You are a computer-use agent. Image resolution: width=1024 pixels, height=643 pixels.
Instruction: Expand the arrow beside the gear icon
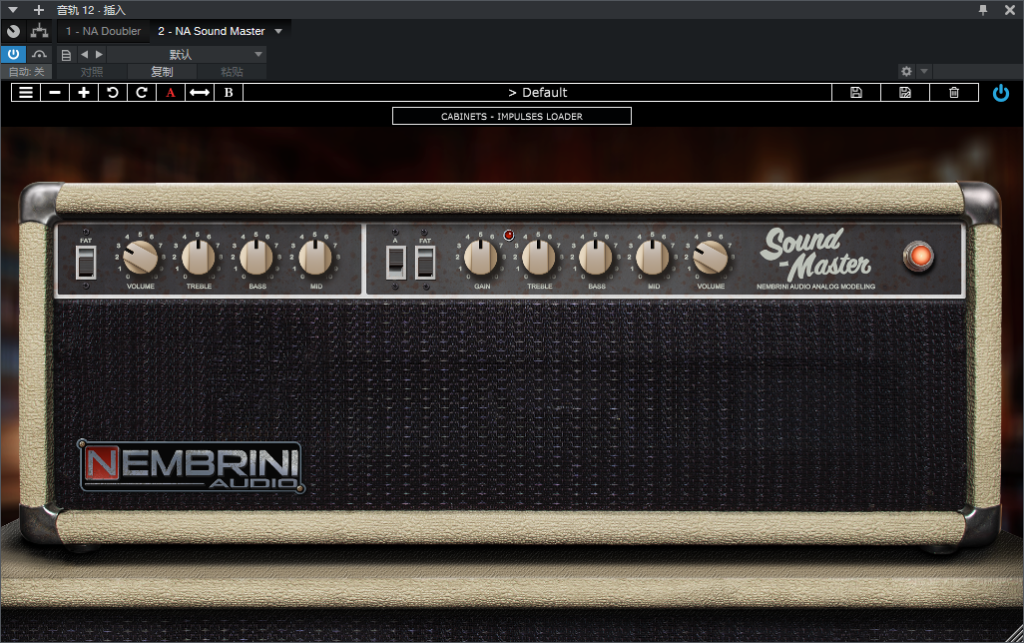coord(923,71)
